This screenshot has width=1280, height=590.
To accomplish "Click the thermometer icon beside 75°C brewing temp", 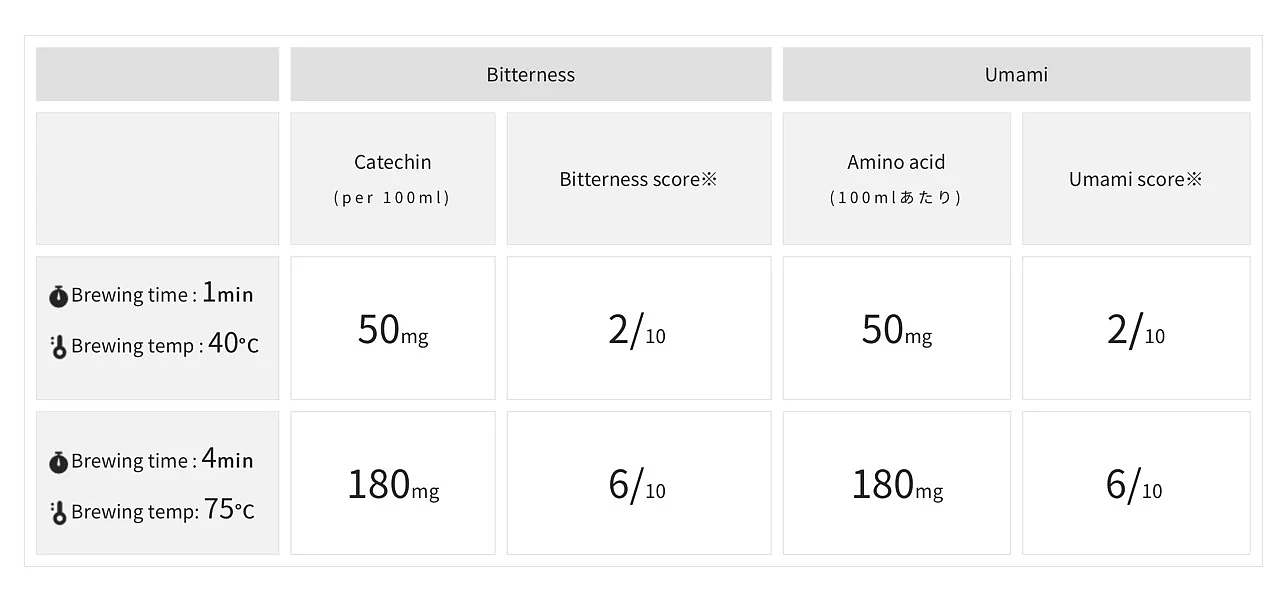I will point(59,513).
